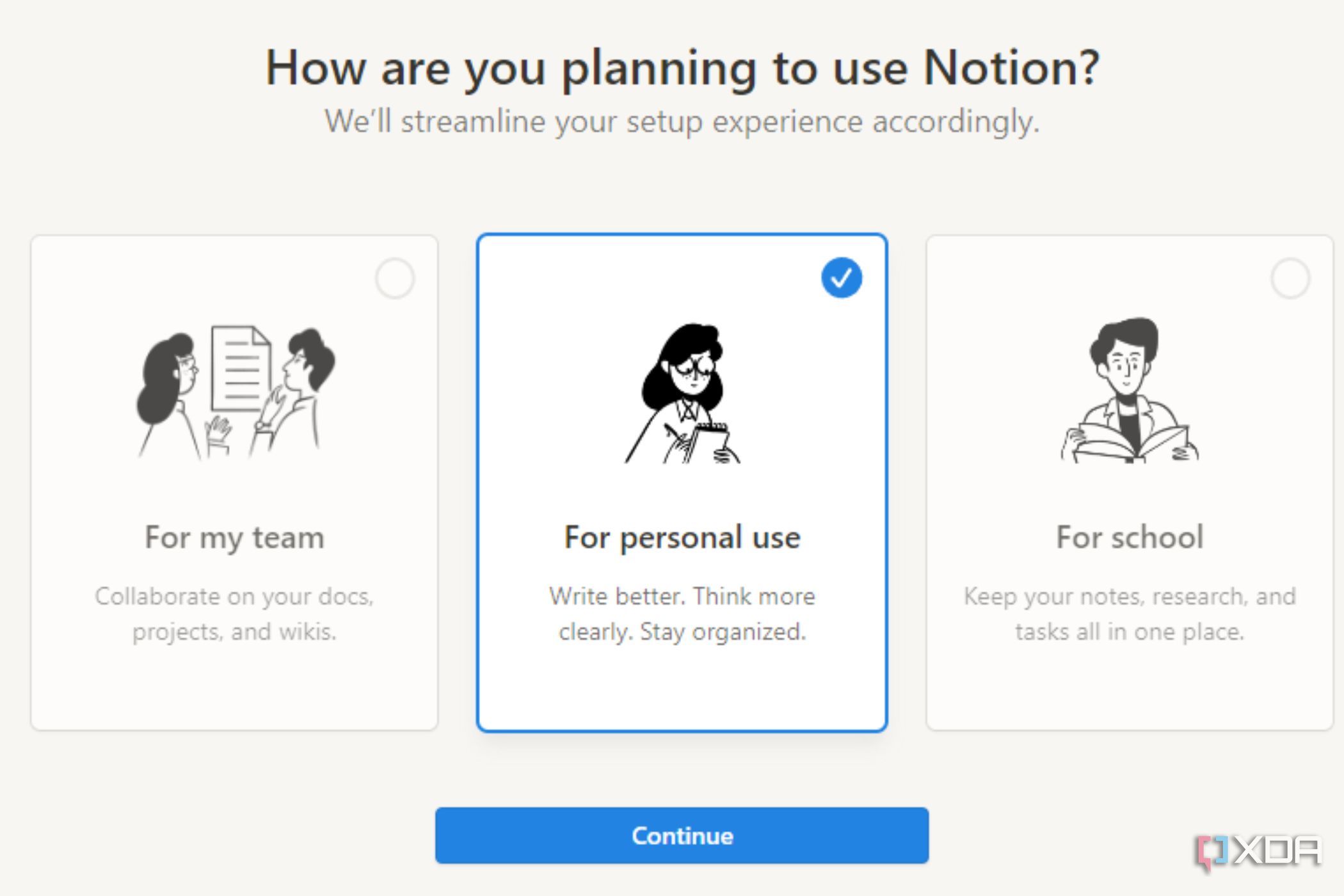This screenshot has height=896, width=1344.
Task: Click the blue checkmark on personal use card
Action: pyautogui.click(x=842, y=277)
